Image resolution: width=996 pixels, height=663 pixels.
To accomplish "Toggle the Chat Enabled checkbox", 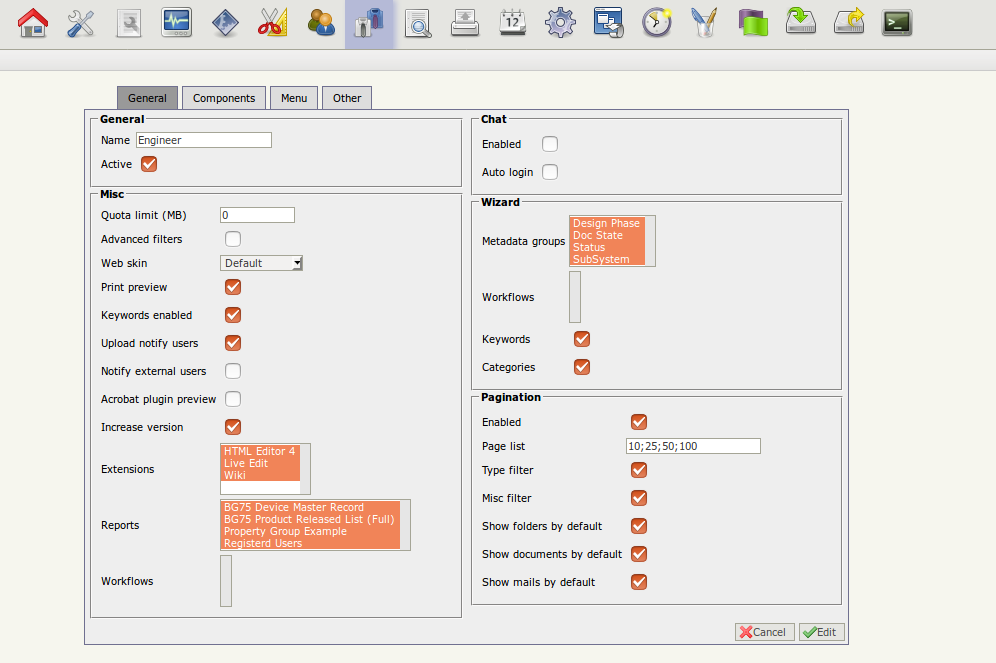I will (x=550, y=144).
